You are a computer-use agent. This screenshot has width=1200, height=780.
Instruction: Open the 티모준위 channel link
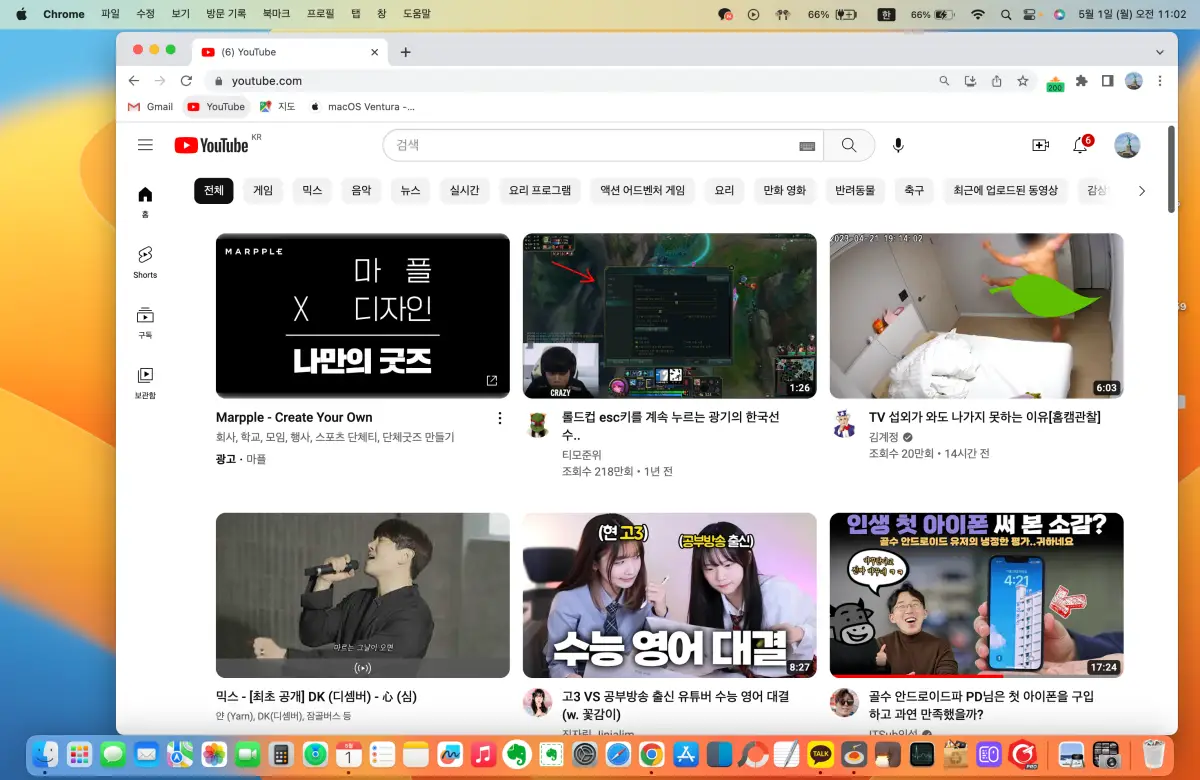coord(582,454)
